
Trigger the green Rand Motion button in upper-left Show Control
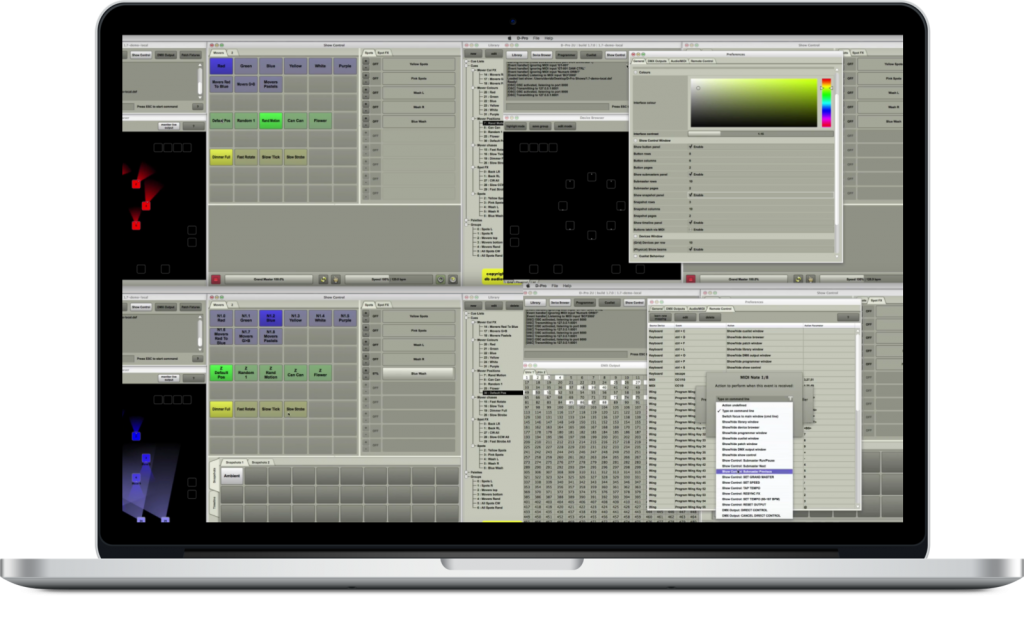coord(271,121)
